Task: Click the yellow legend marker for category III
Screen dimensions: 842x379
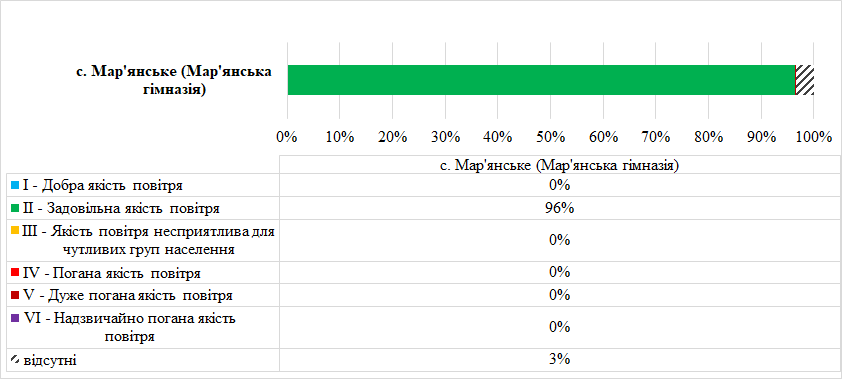Action: (x=14, y=231)
